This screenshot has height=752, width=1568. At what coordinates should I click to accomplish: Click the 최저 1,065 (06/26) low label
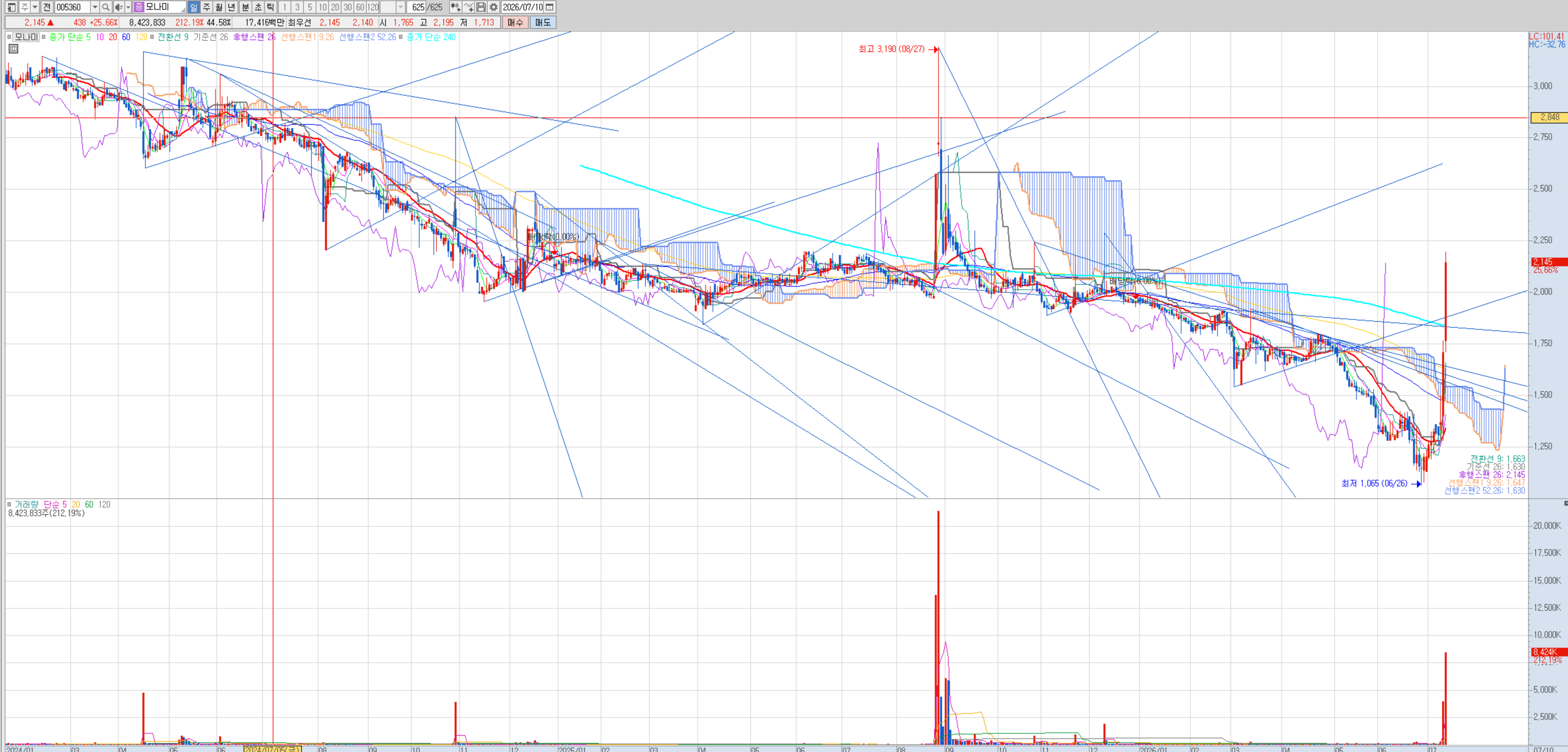(x=1374, y=483)
